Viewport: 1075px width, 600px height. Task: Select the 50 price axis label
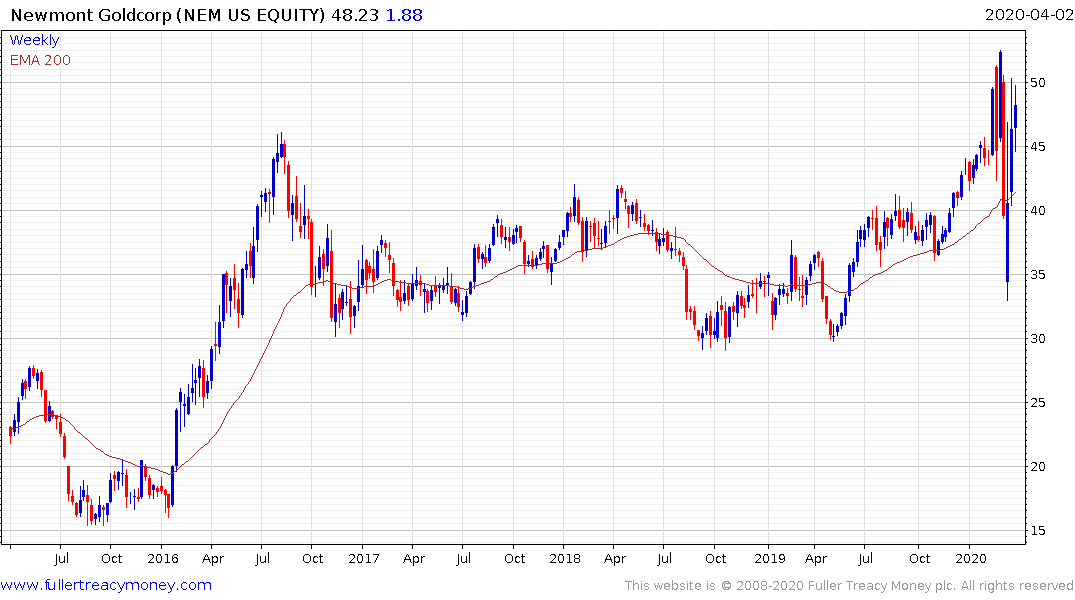point(1038,83)
